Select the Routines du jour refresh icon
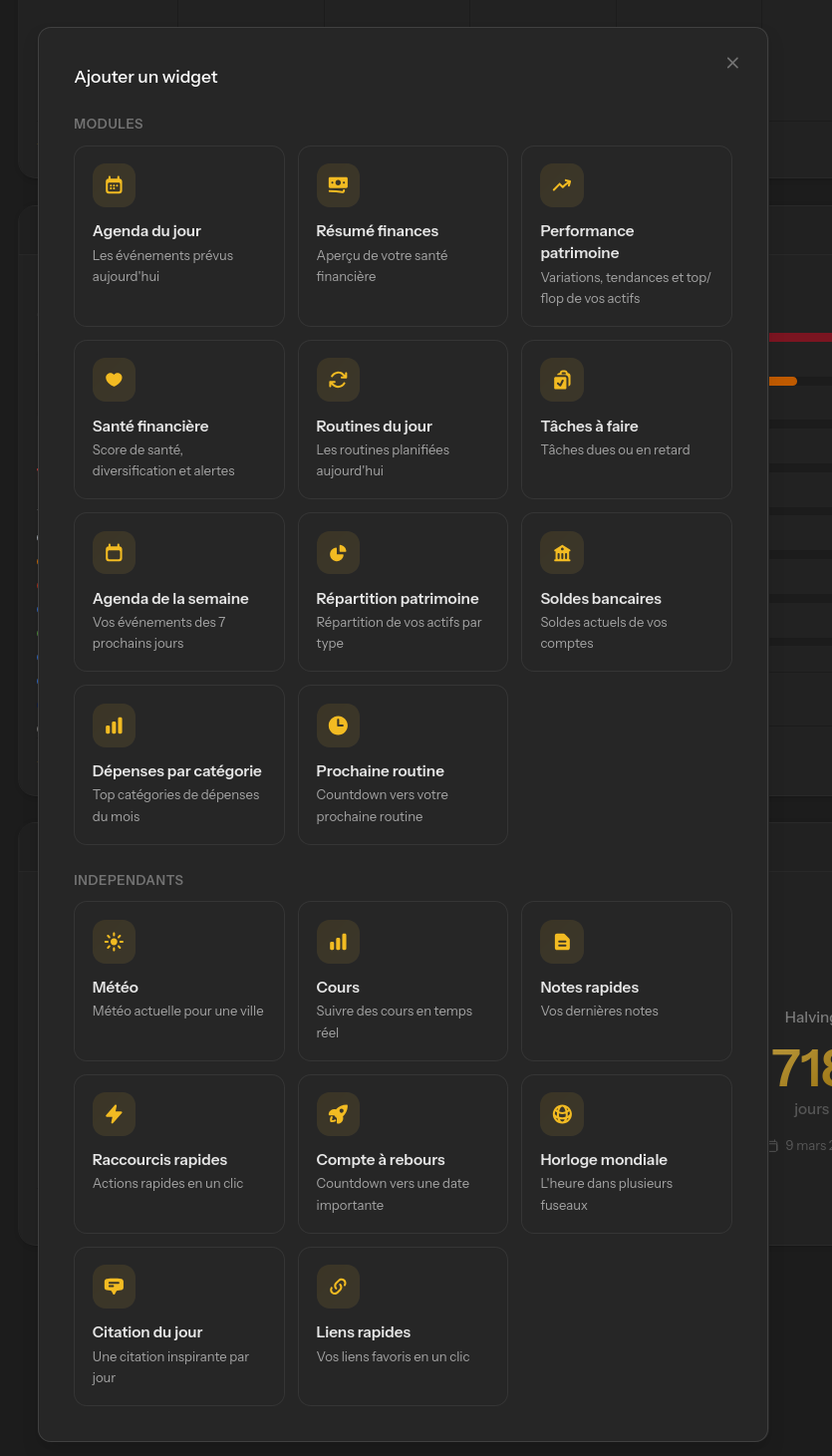The height and width of the screenshot is (1456, 832). (338, 380)
